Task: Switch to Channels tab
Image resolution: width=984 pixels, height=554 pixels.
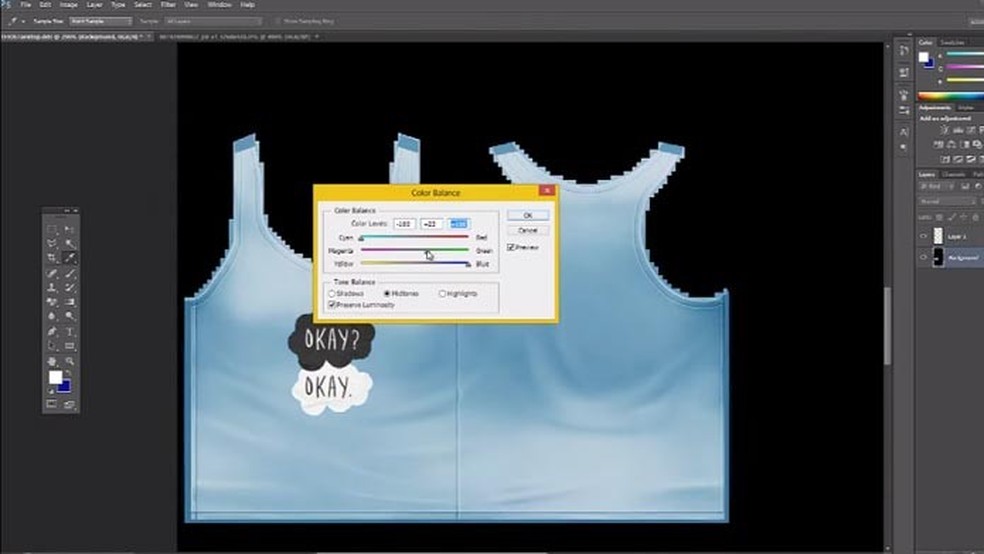Action: tap(953, 174)
